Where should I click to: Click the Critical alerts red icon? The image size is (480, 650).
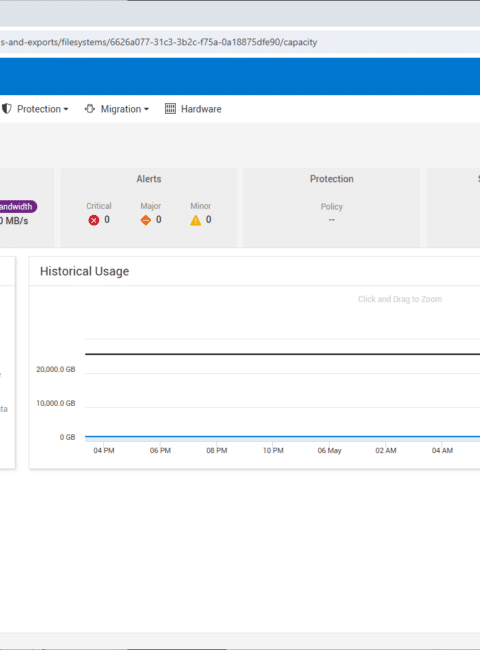coord(94,220)
